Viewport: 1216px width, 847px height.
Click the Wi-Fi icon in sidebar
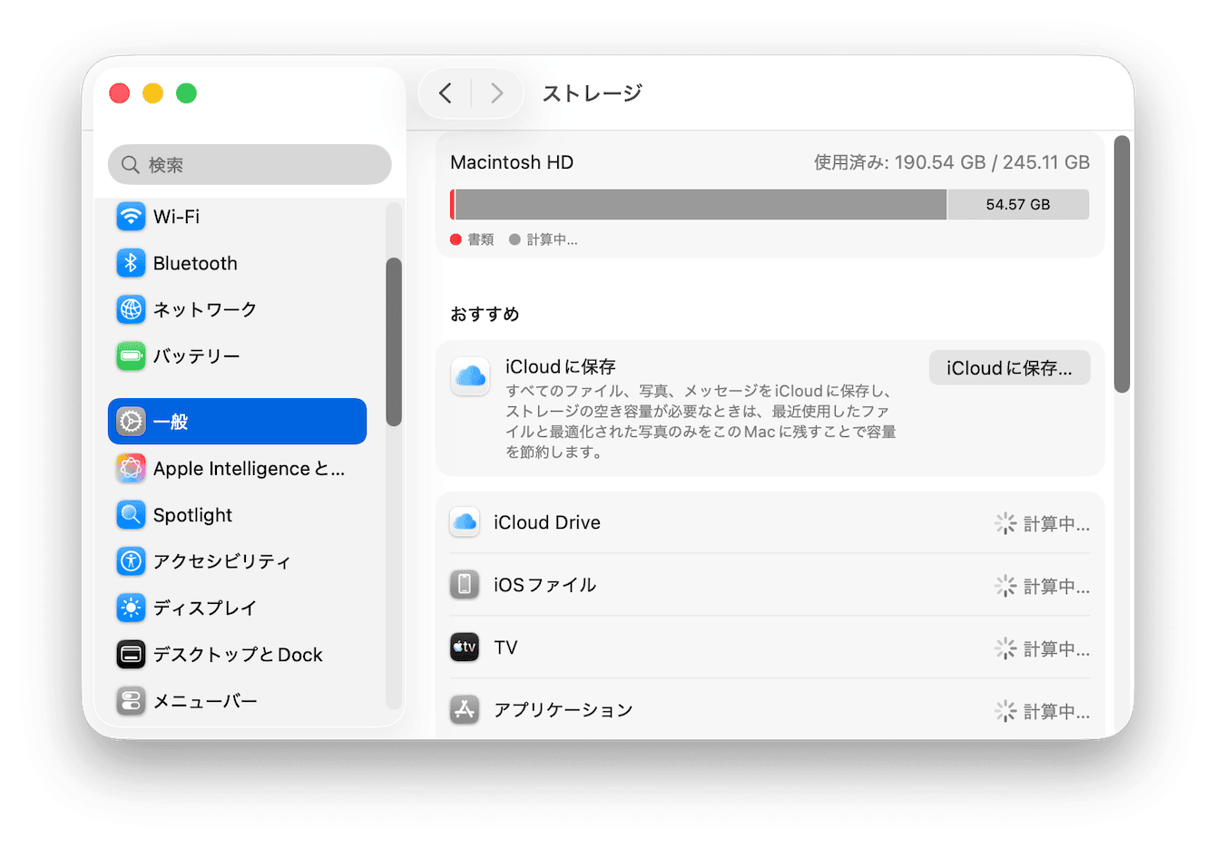(x=131, y=216)
